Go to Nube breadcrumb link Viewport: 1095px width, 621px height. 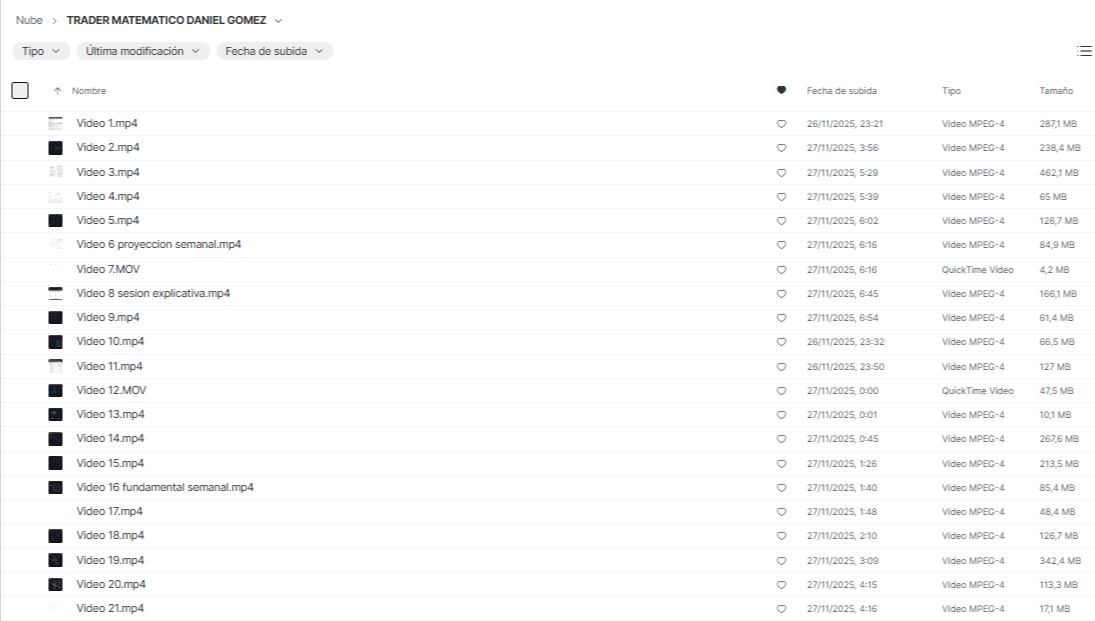29,21
